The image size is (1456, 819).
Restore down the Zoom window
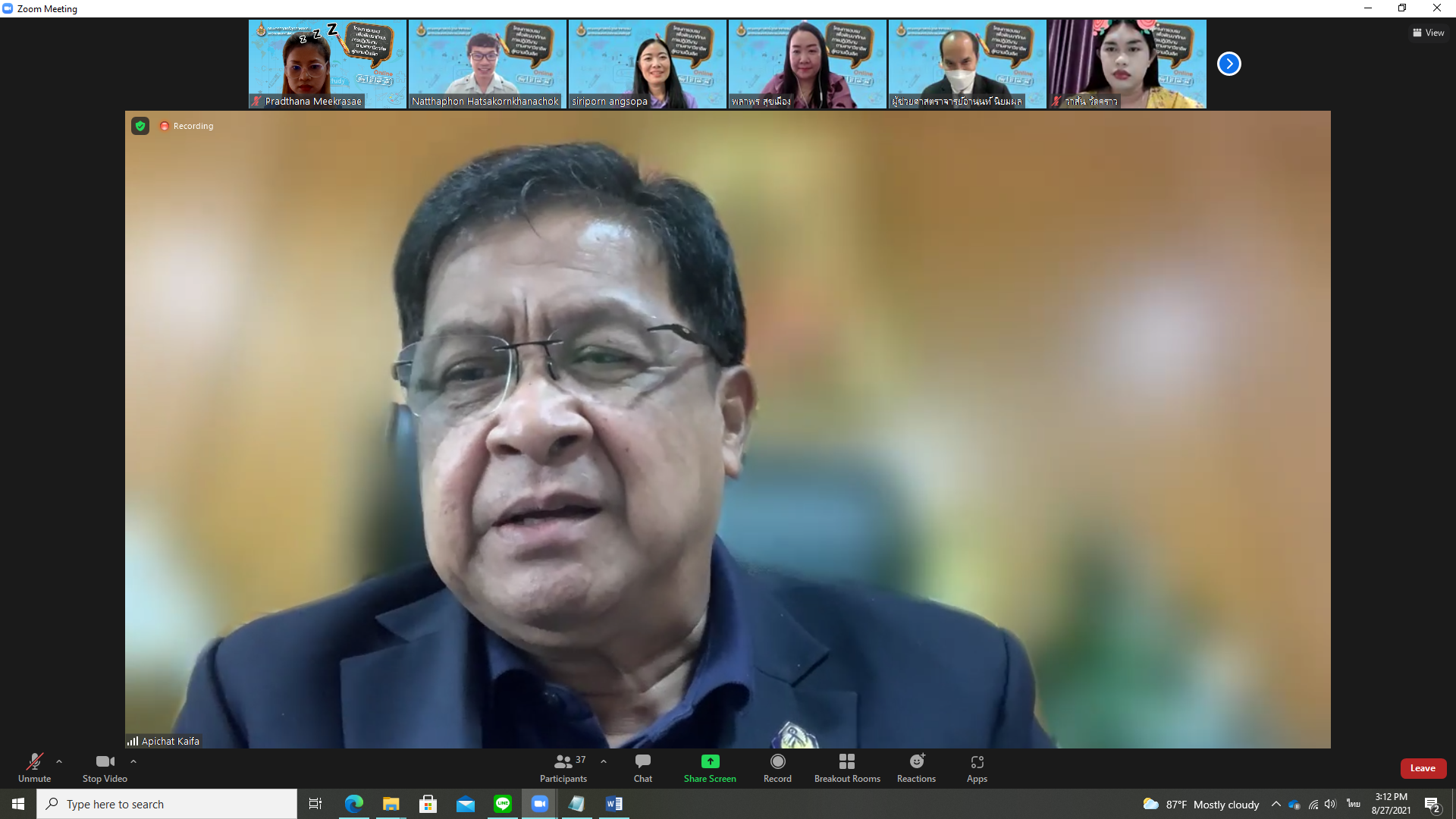pyautogui.click(x=1402, y=8)
